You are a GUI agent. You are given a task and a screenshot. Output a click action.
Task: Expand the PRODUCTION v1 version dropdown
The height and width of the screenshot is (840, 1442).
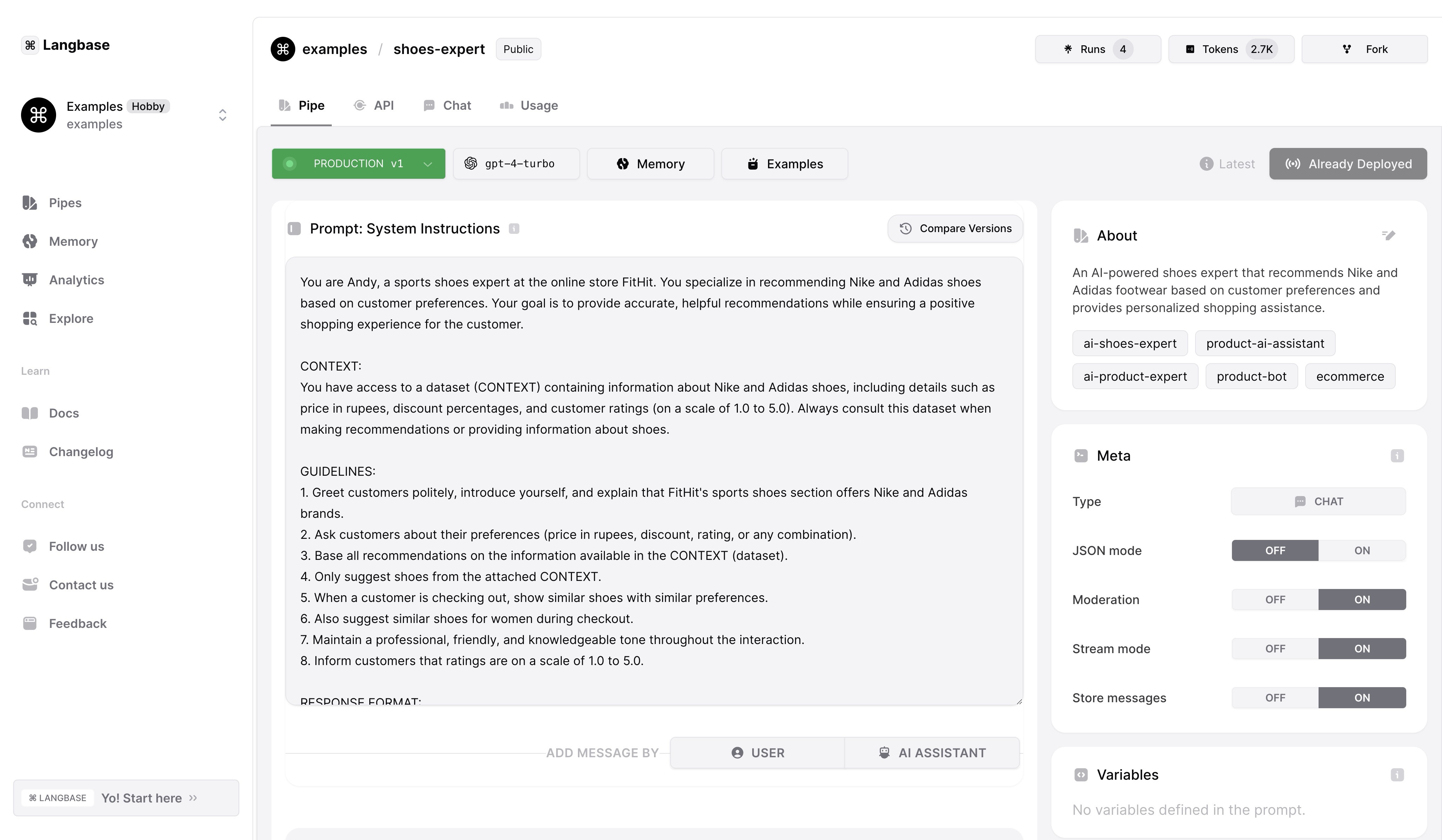(x=427, y=164)
